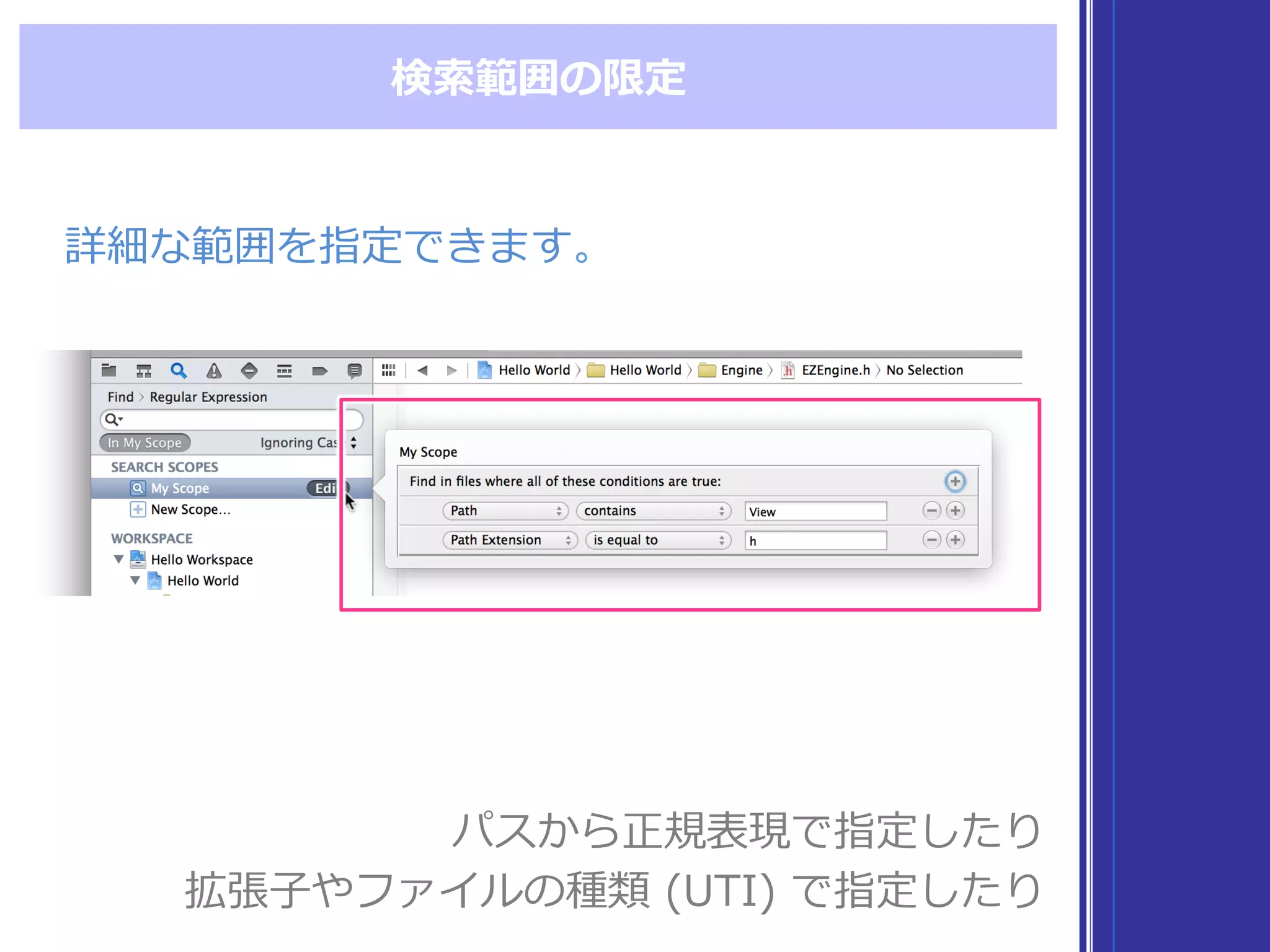
Task: Open the Project navigator folder icon
Action: 109,371
